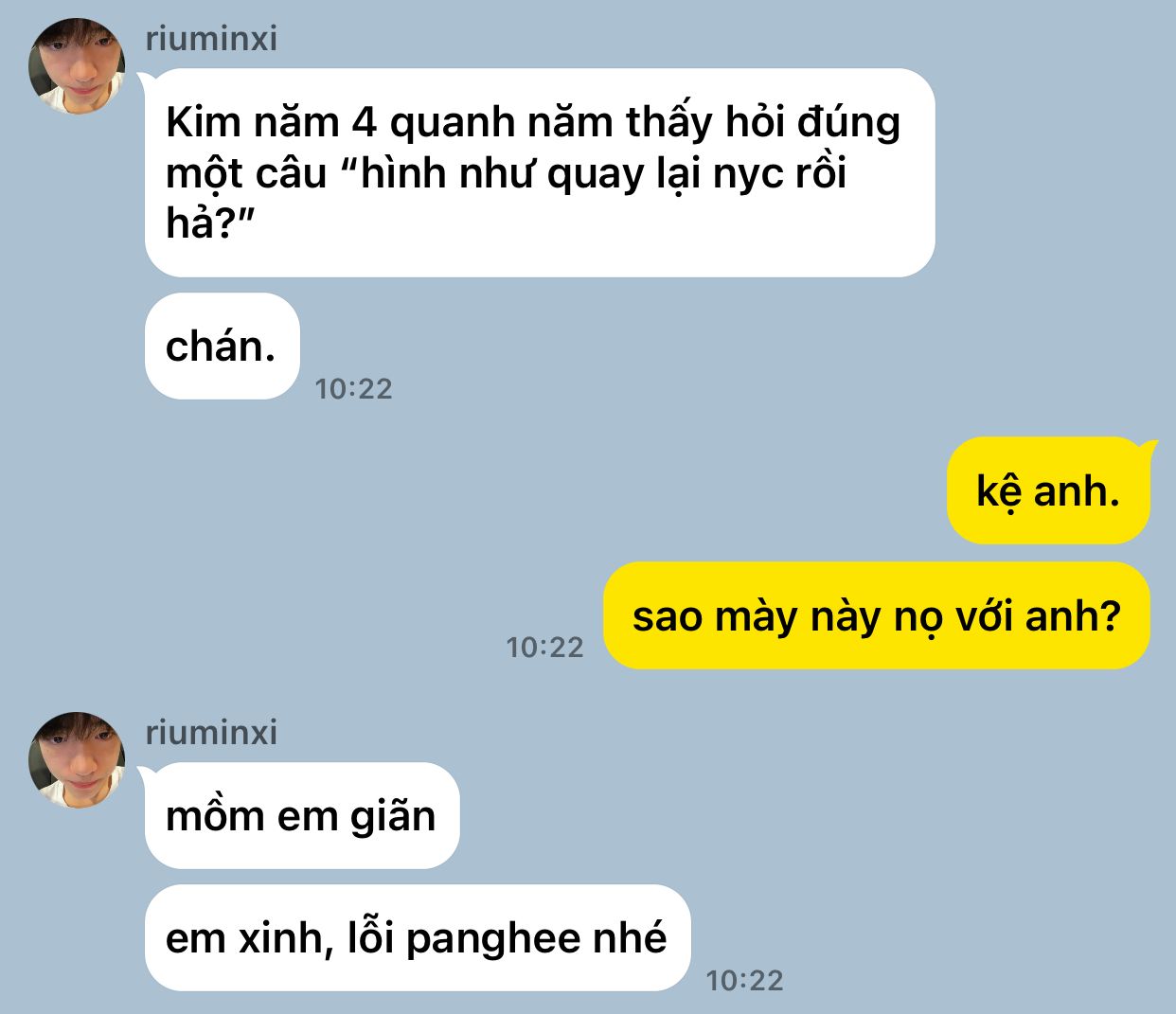1176x1014 pixels.
Task: Open riuminxi's profile picture at top
Action: click(77, 66)
